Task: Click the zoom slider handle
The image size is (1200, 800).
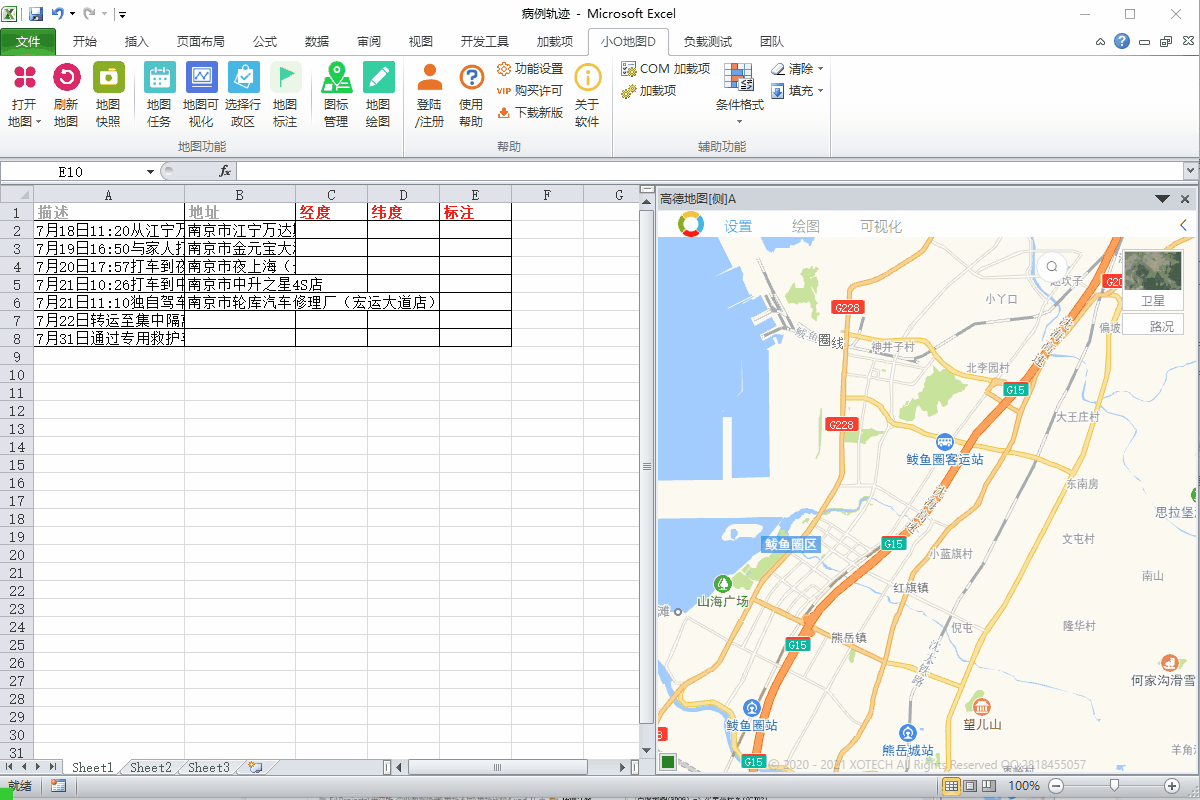Action: [1114, 786]
